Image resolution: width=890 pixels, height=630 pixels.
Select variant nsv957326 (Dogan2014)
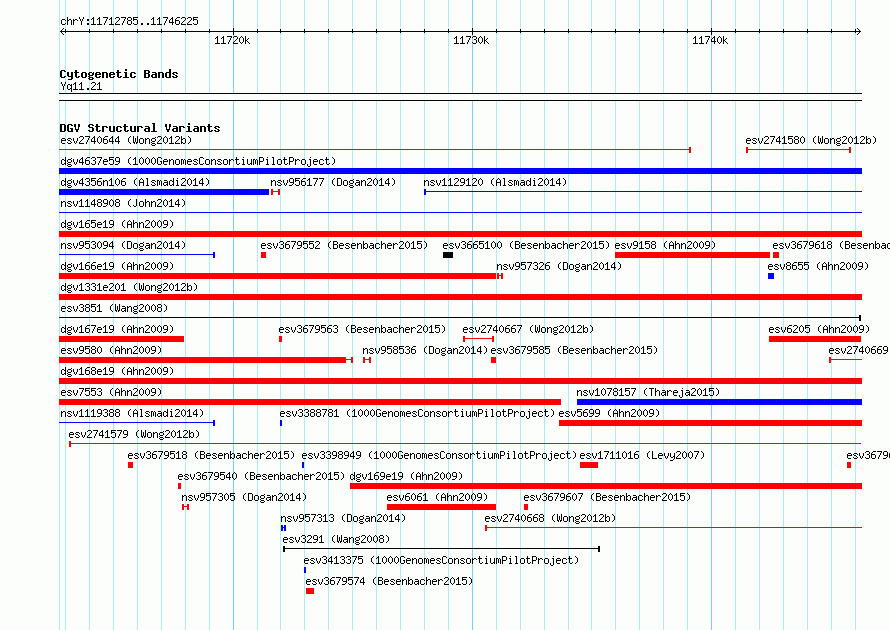coord(559,266)
